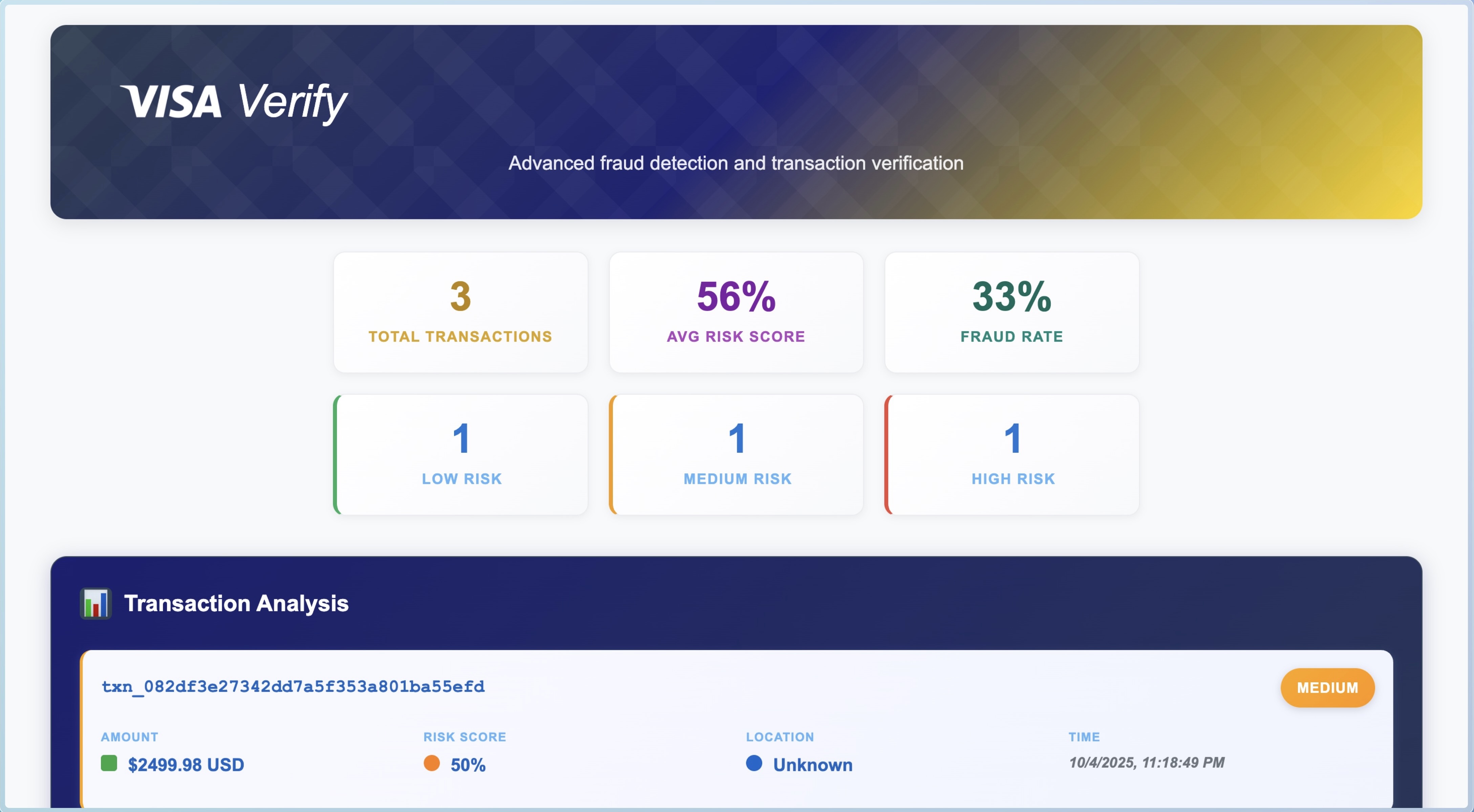
Task: Select the Medium Risk card
Action: [737, 454]
